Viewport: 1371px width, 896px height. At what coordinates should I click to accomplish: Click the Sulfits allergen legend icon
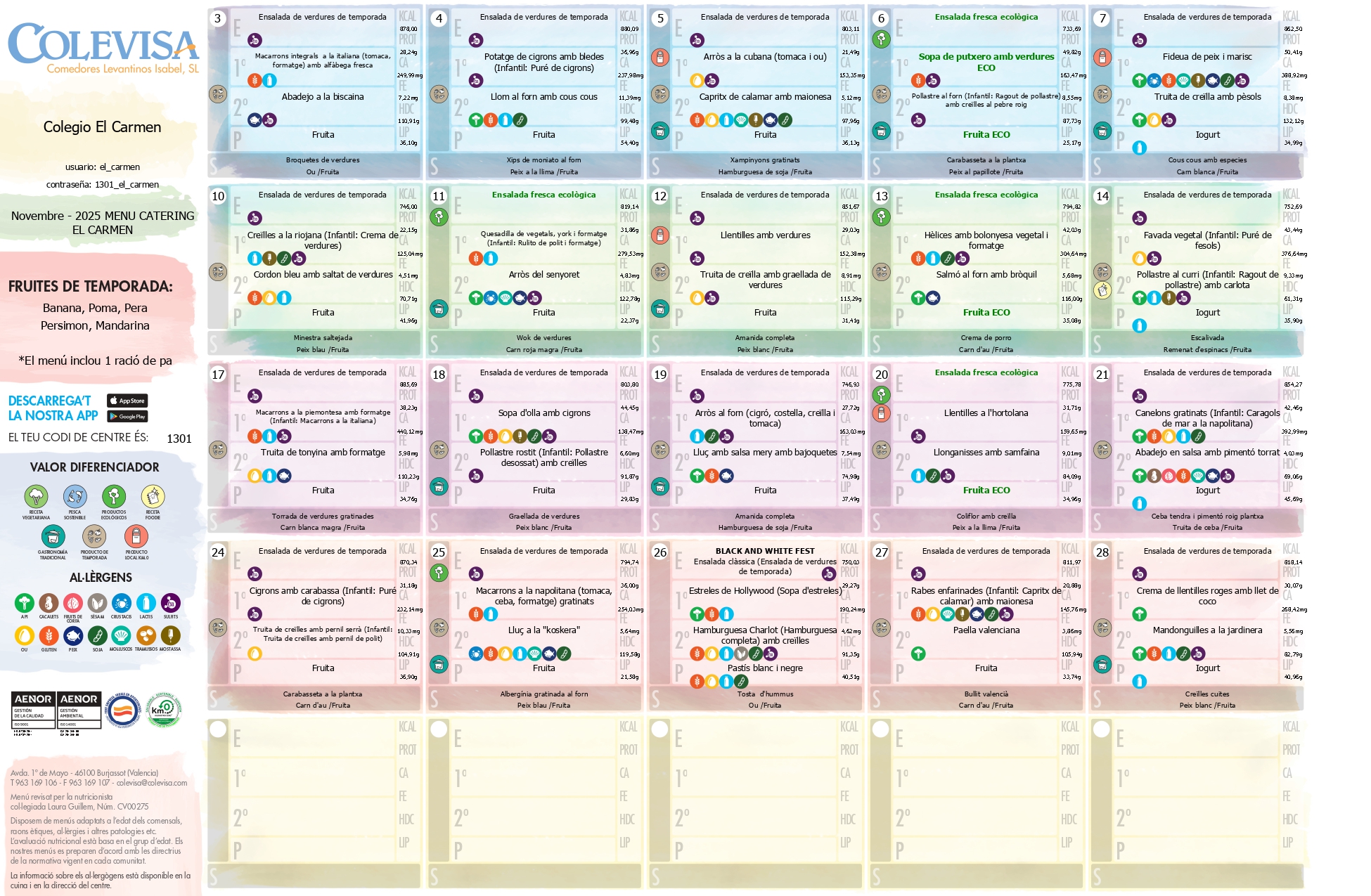[x=171, y=603]
